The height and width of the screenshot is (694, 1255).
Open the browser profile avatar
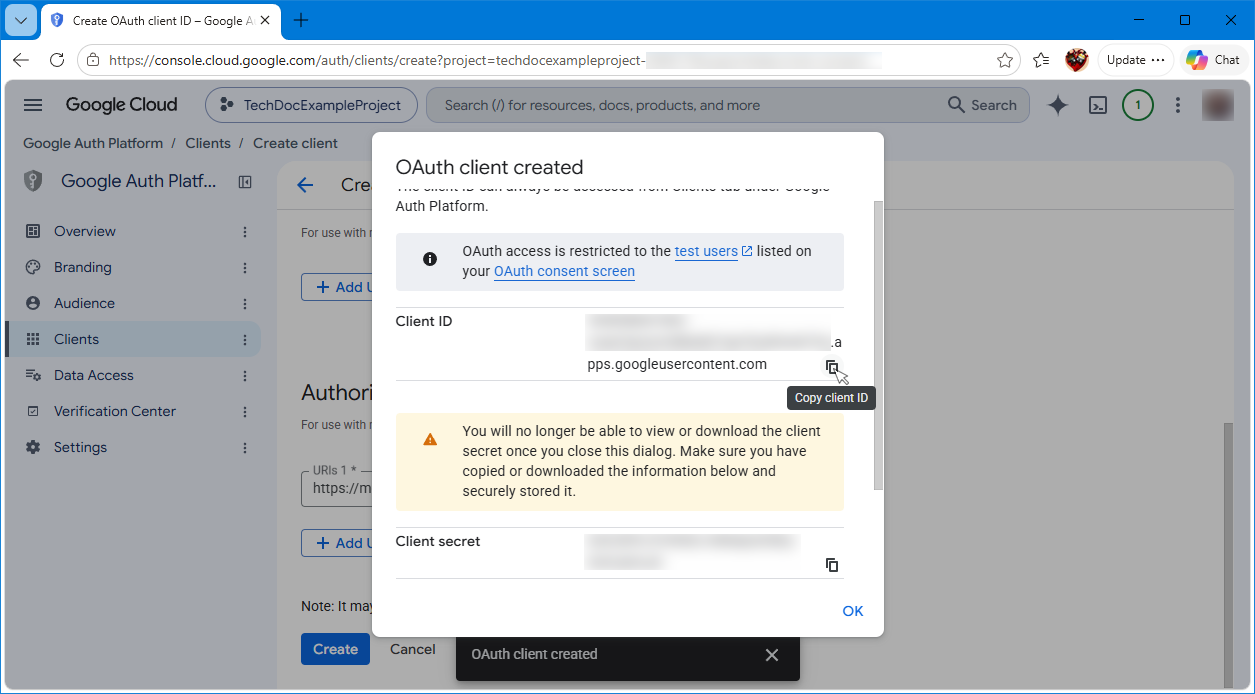1076,60
